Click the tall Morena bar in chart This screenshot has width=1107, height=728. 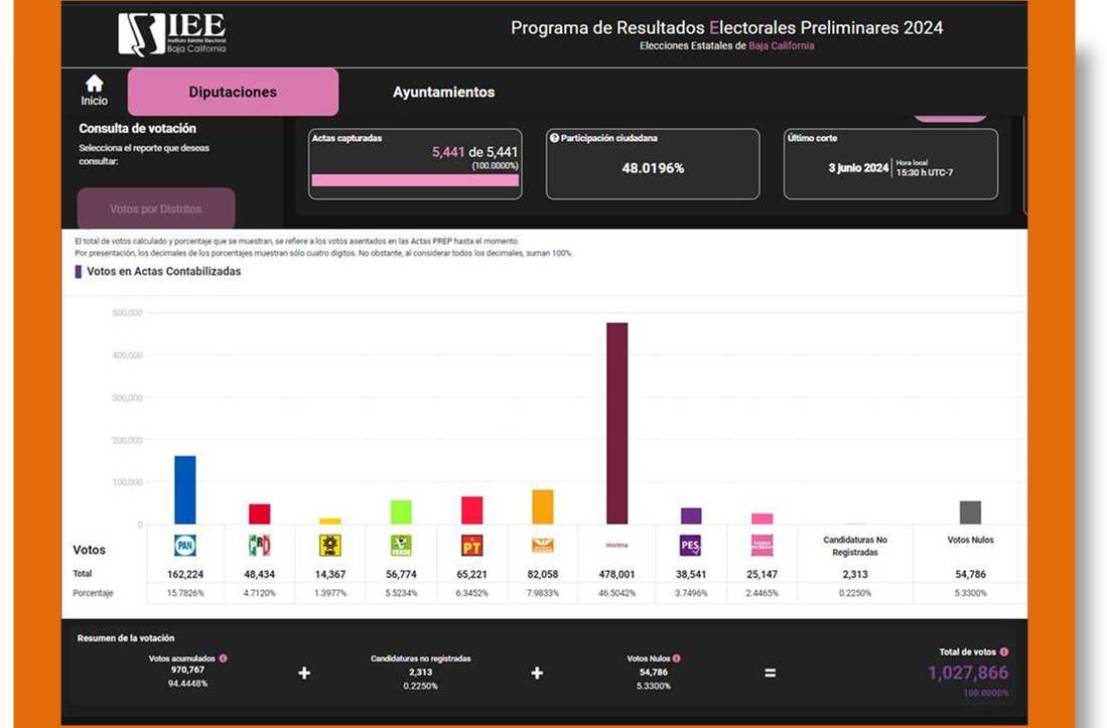click(617, 422)
